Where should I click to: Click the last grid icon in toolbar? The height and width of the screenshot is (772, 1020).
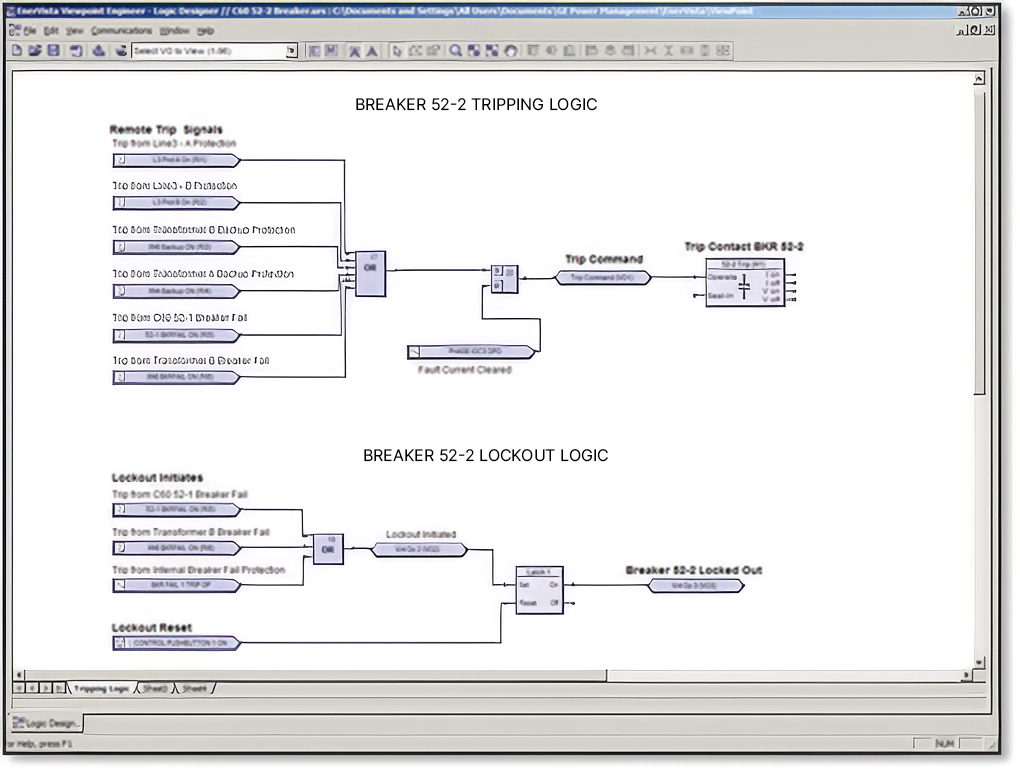[x=723, y=51]
